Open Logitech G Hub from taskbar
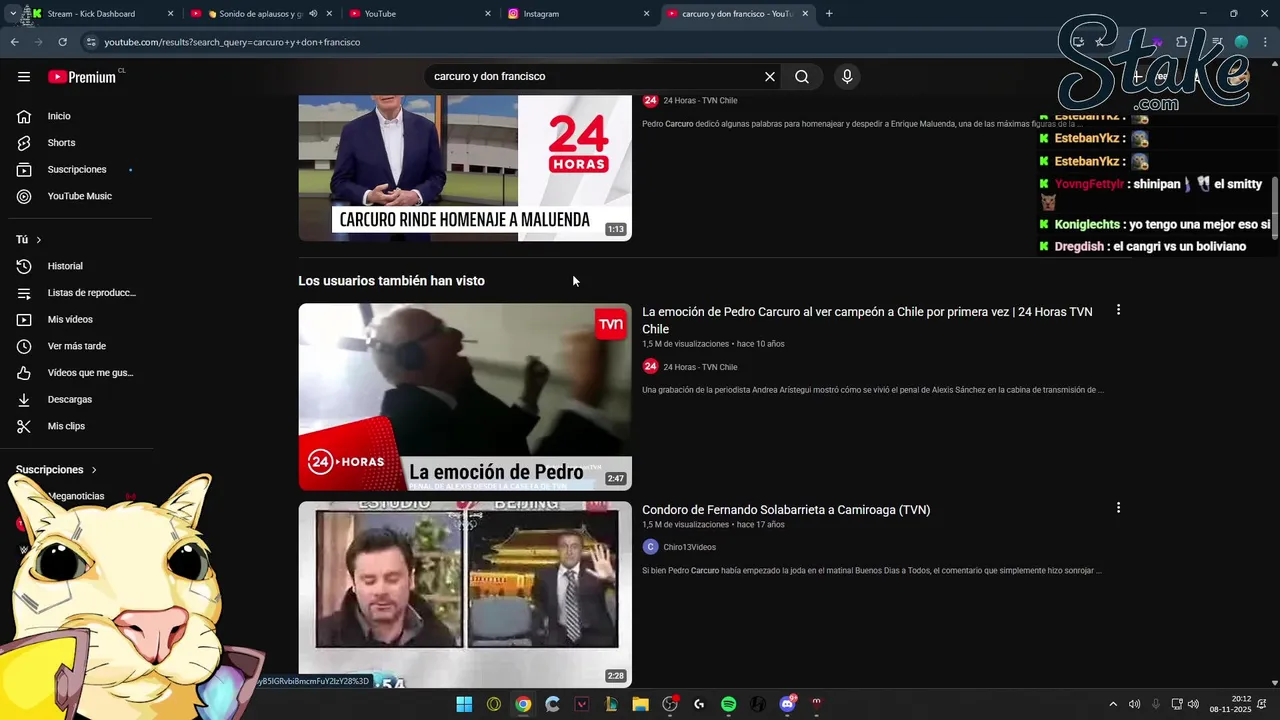The width and height of the screenshot is (1280, 720). [699, 704]
